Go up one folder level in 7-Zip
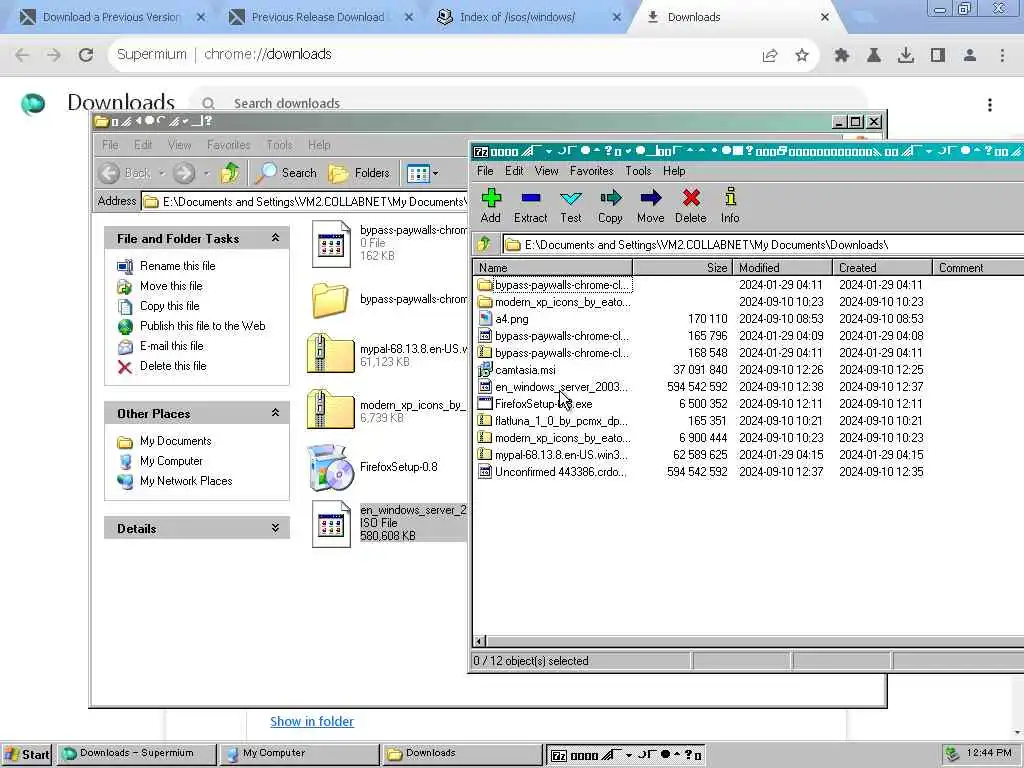 pyautogui.click(x=484, y=244)
